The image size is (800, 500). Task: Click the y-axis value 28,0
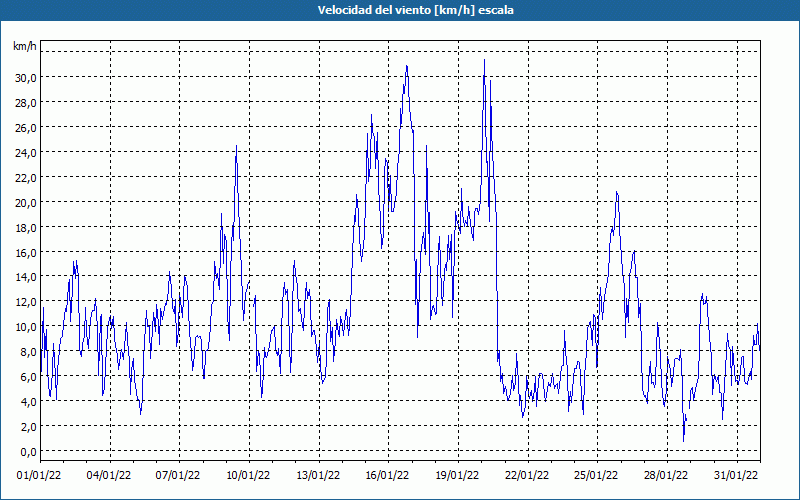click(26, 103)
